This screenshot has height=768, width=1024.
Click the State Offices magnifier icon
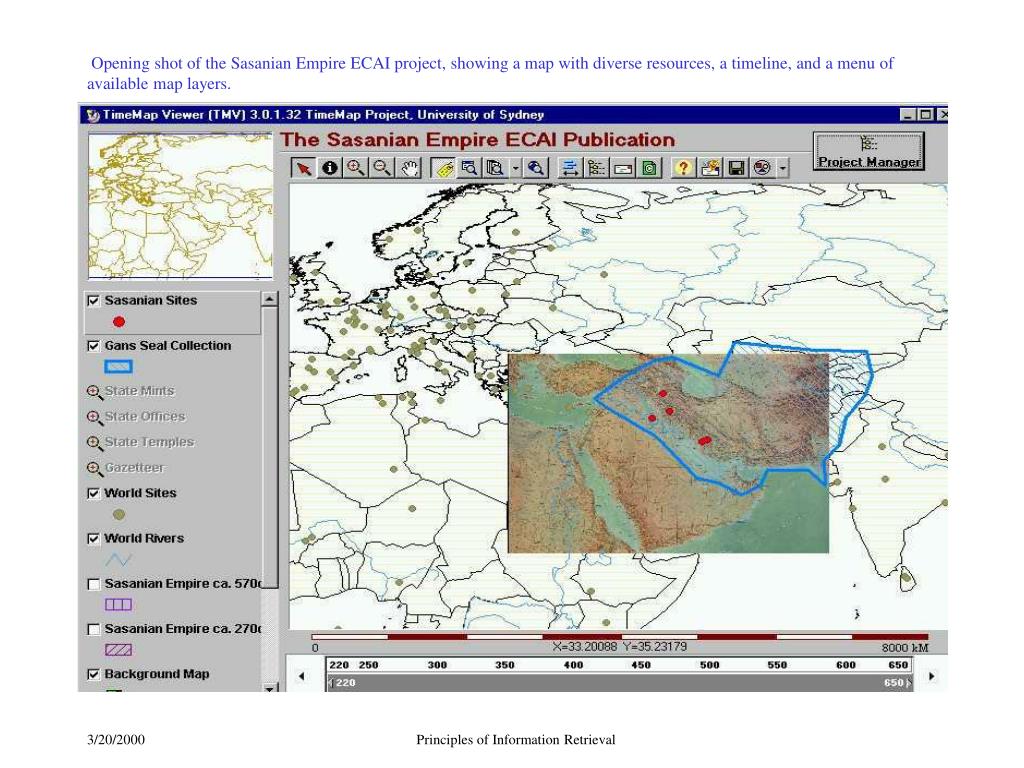tap(94, 417)
